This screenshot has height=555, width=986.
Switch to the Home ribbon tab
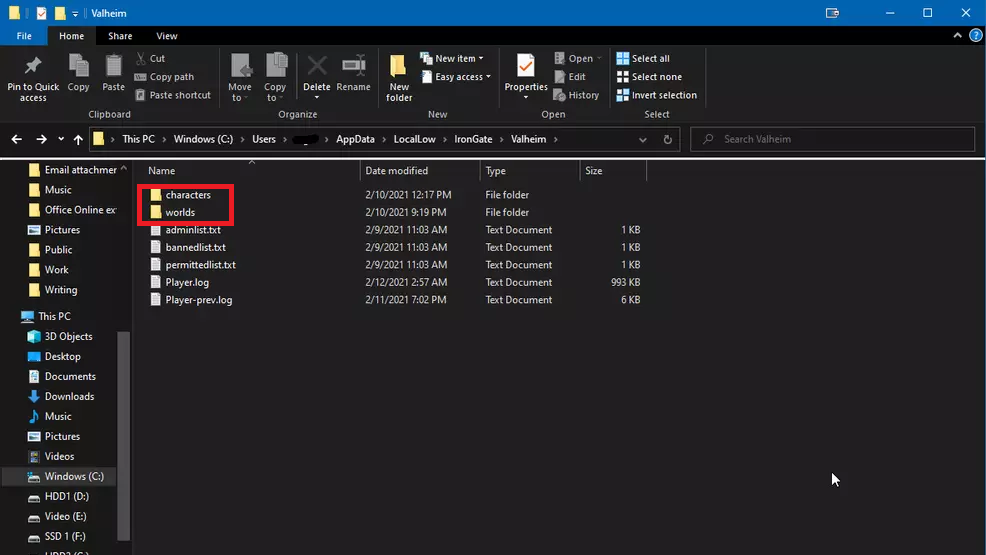coord(72,36)
